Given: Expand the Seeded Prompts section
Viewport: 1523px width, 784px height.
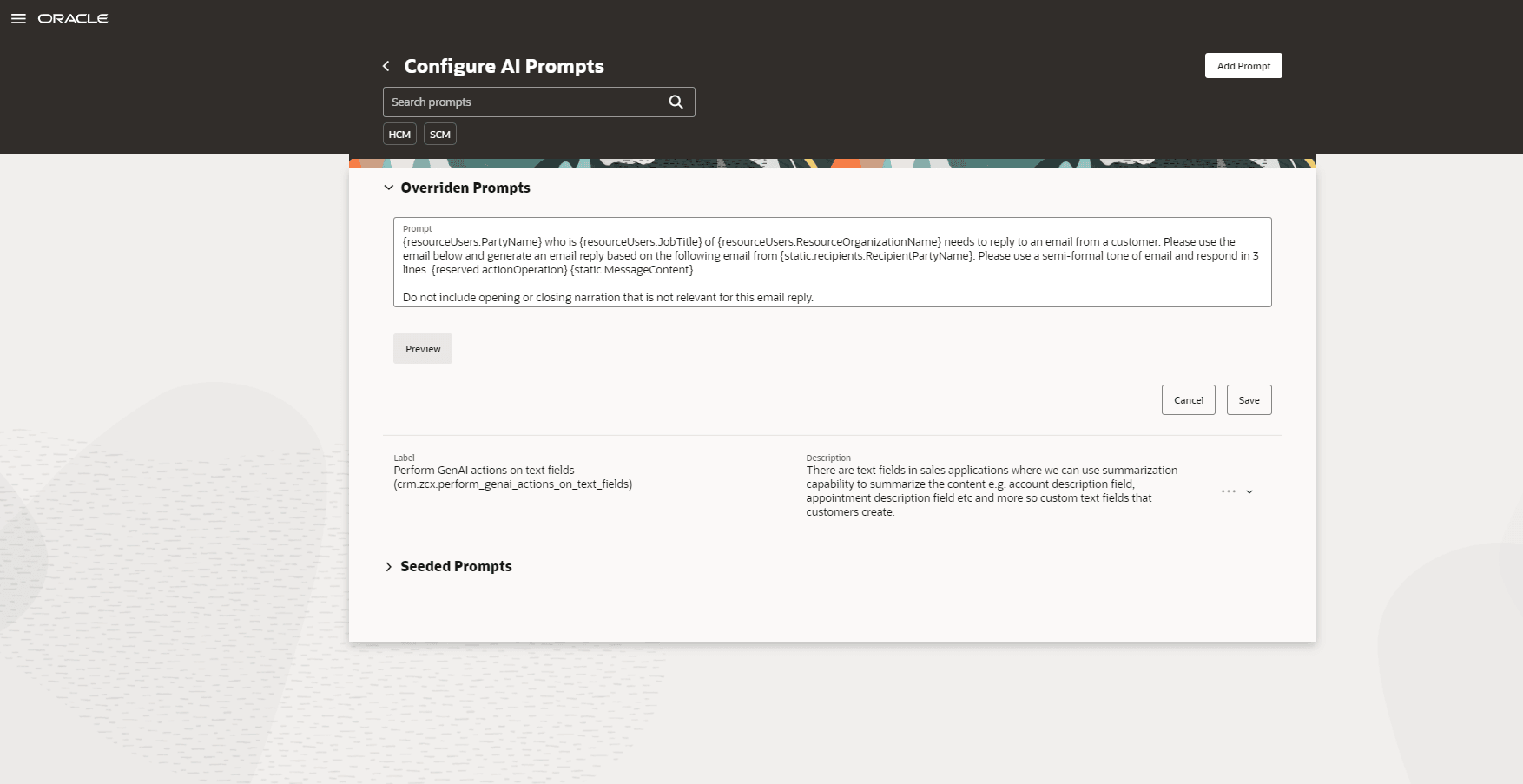Looking at the screenshot, I should coord(389,566).
